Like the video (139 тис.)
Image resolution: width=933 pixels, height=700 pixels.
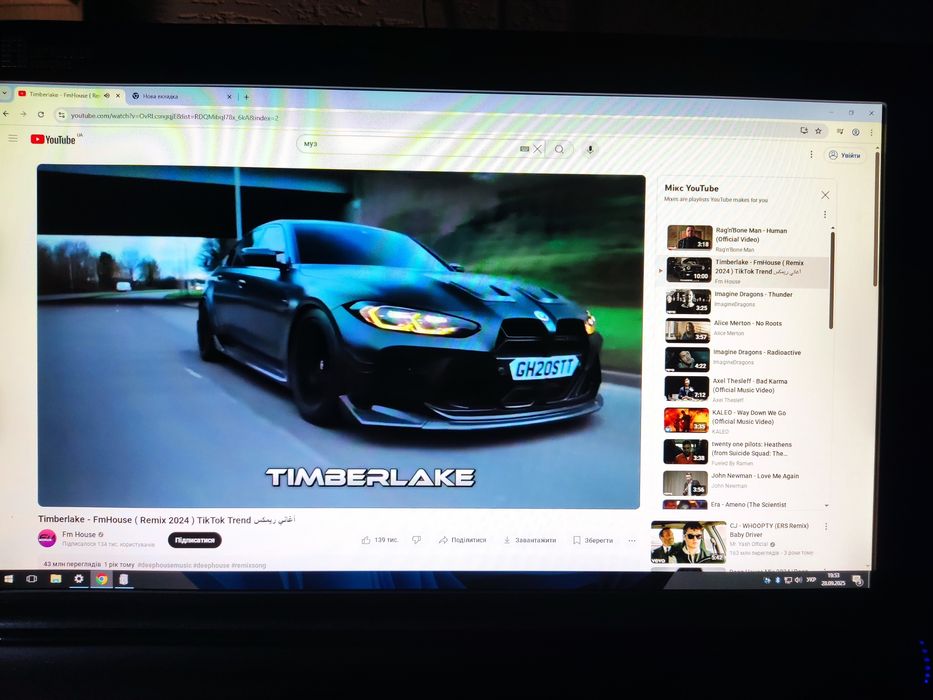[380, 540]
